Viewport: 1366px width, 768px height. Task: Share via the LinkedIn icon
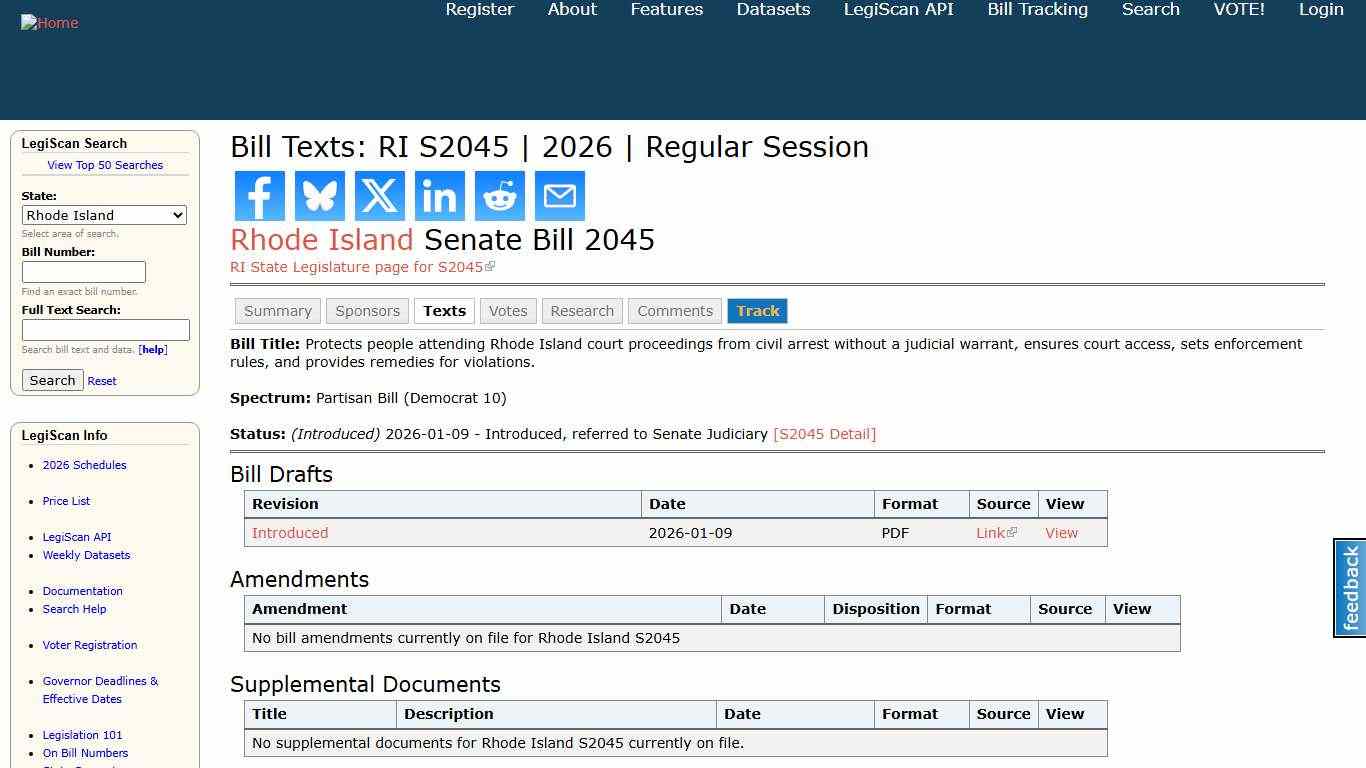pos(439,195)
